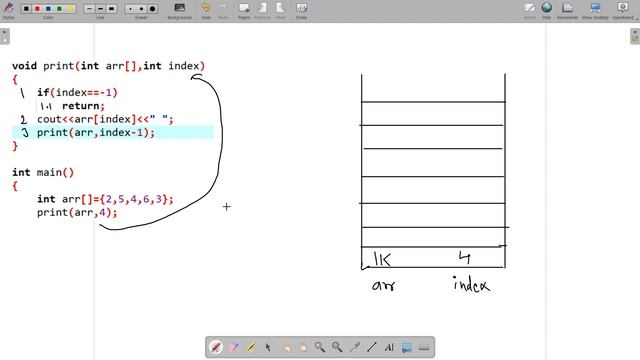The height and width of the screenshot is (360, 640).
Task: Click the Show Desktop button
Action: tap(595, 10)
